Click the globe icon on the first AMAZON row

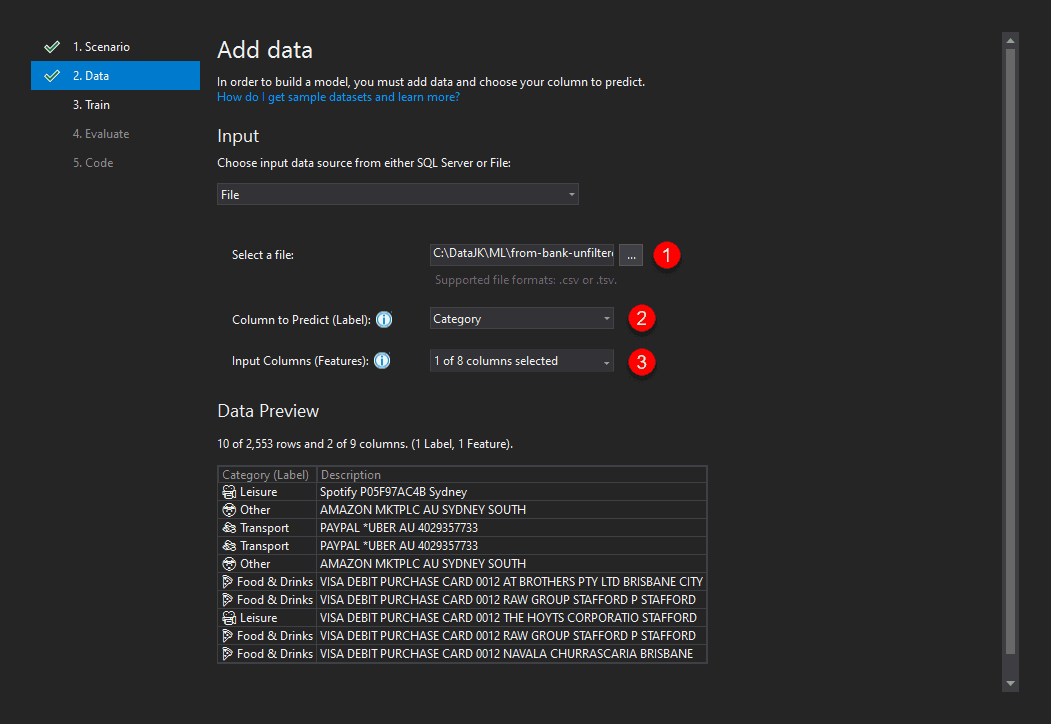(228, 509)
